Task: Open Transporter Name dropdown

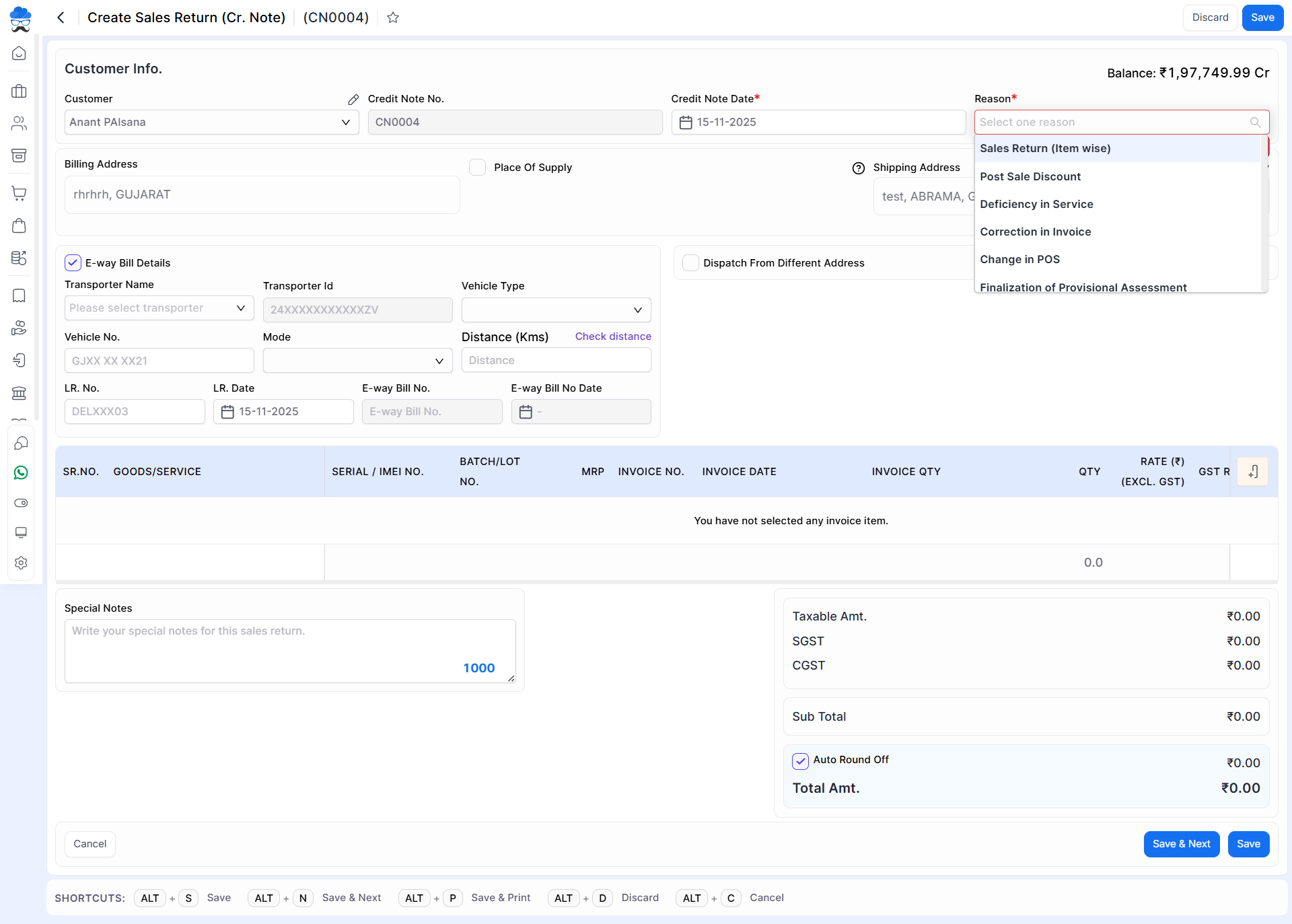Action: click(x=159, y=308)
